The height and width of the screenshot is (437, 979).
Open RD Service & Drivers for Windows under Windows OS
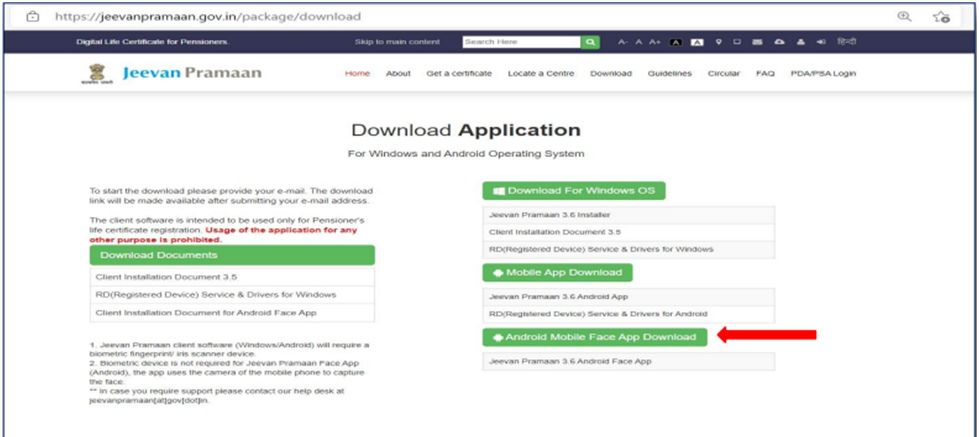628,250
